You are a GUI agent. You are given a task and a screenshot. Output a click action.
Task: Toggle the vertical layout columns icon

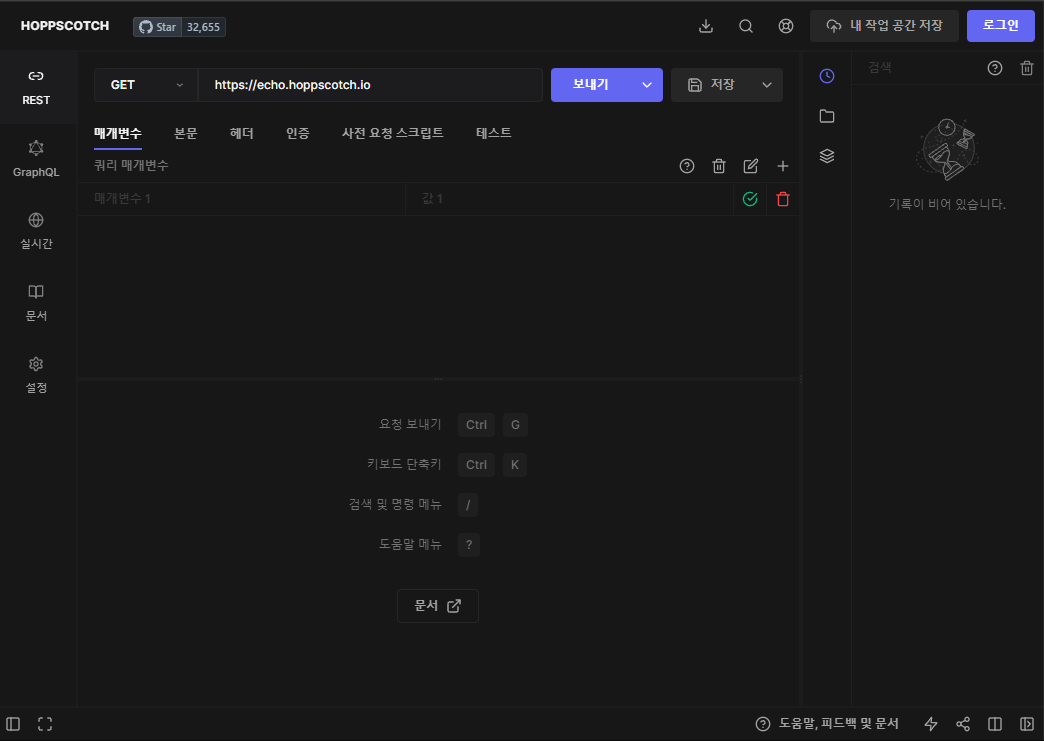[x=995, y=724]
